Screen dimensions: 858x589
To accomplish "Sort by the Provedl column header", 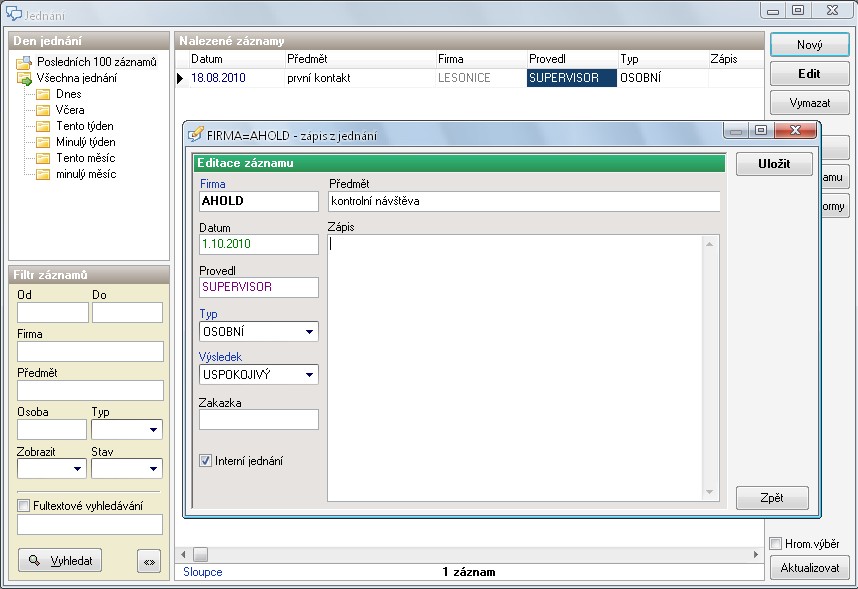I will click(x=571, y=59).
